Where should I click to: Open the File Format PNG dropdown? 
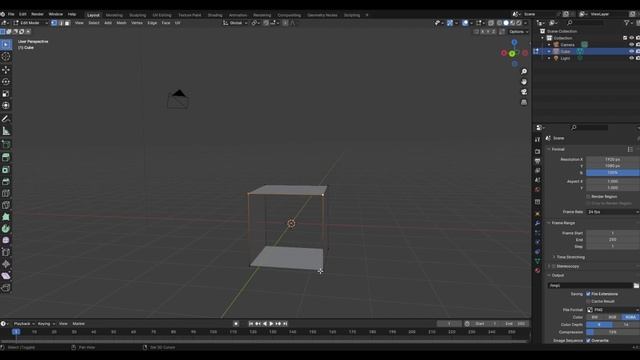[613, 310]
